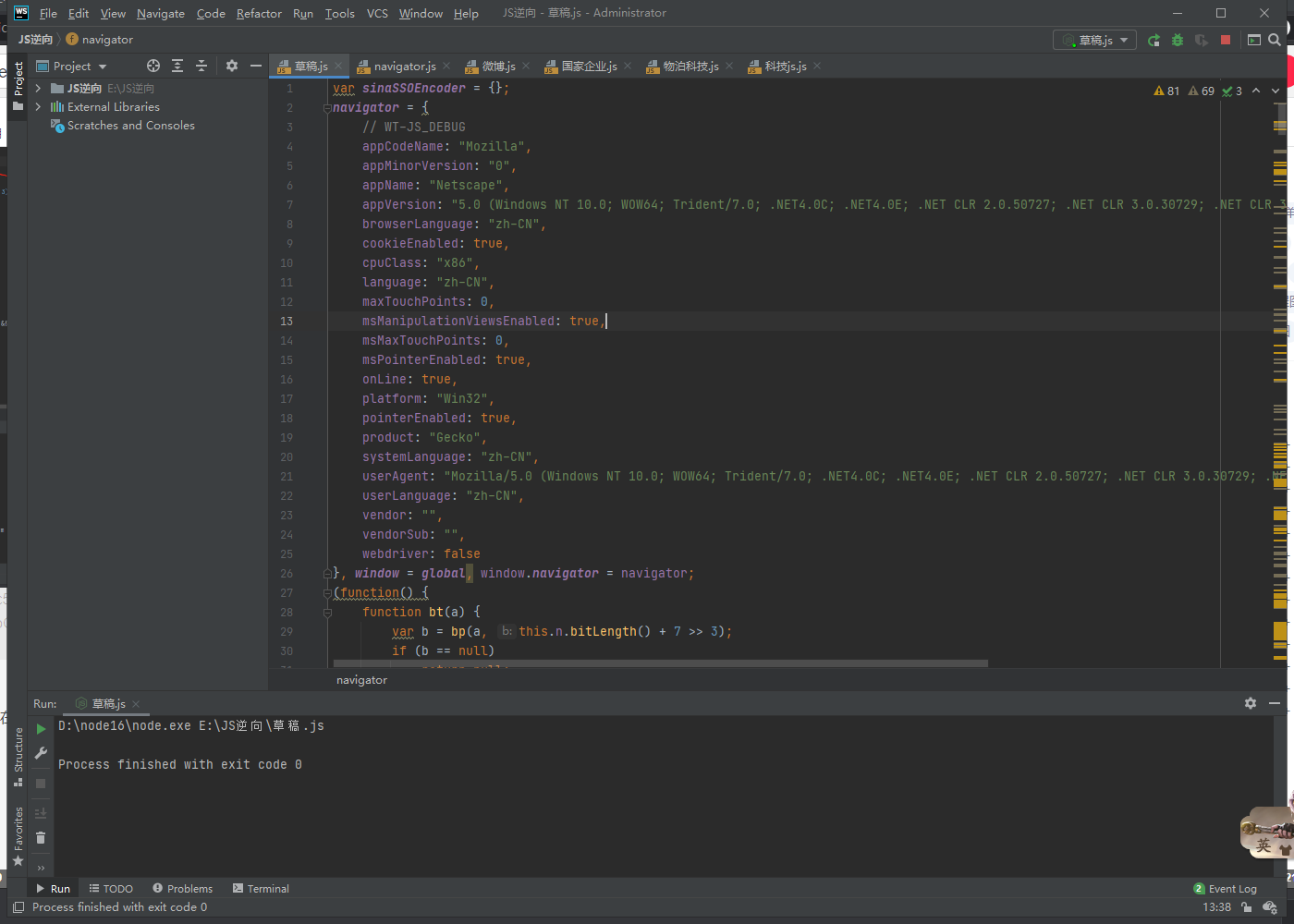Image resolution: width=1294 pixels, height=924 pixels.
Task: Collapse function bt fold on line 28
Action: pyautogui.click(x=327, y=613)
